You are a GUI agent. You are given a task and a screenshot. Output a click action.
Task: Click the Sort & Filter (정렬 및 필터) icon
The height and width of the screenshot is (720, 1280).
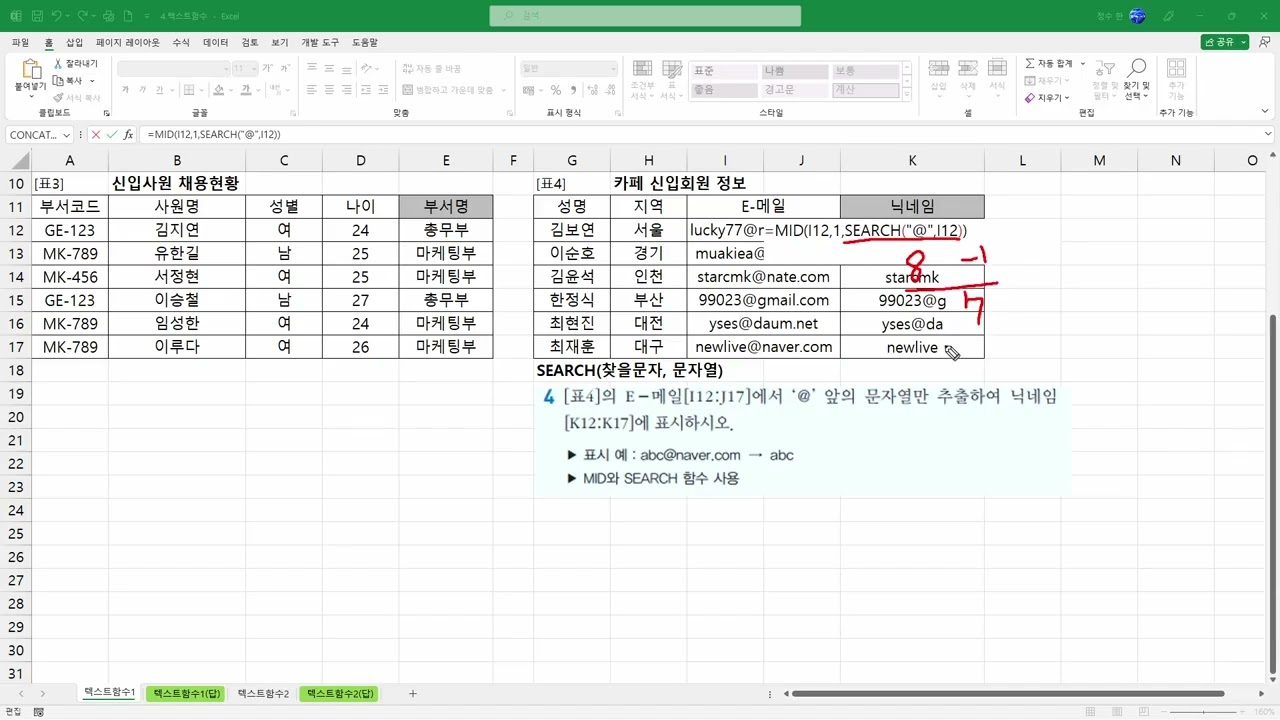point(1105,69)
